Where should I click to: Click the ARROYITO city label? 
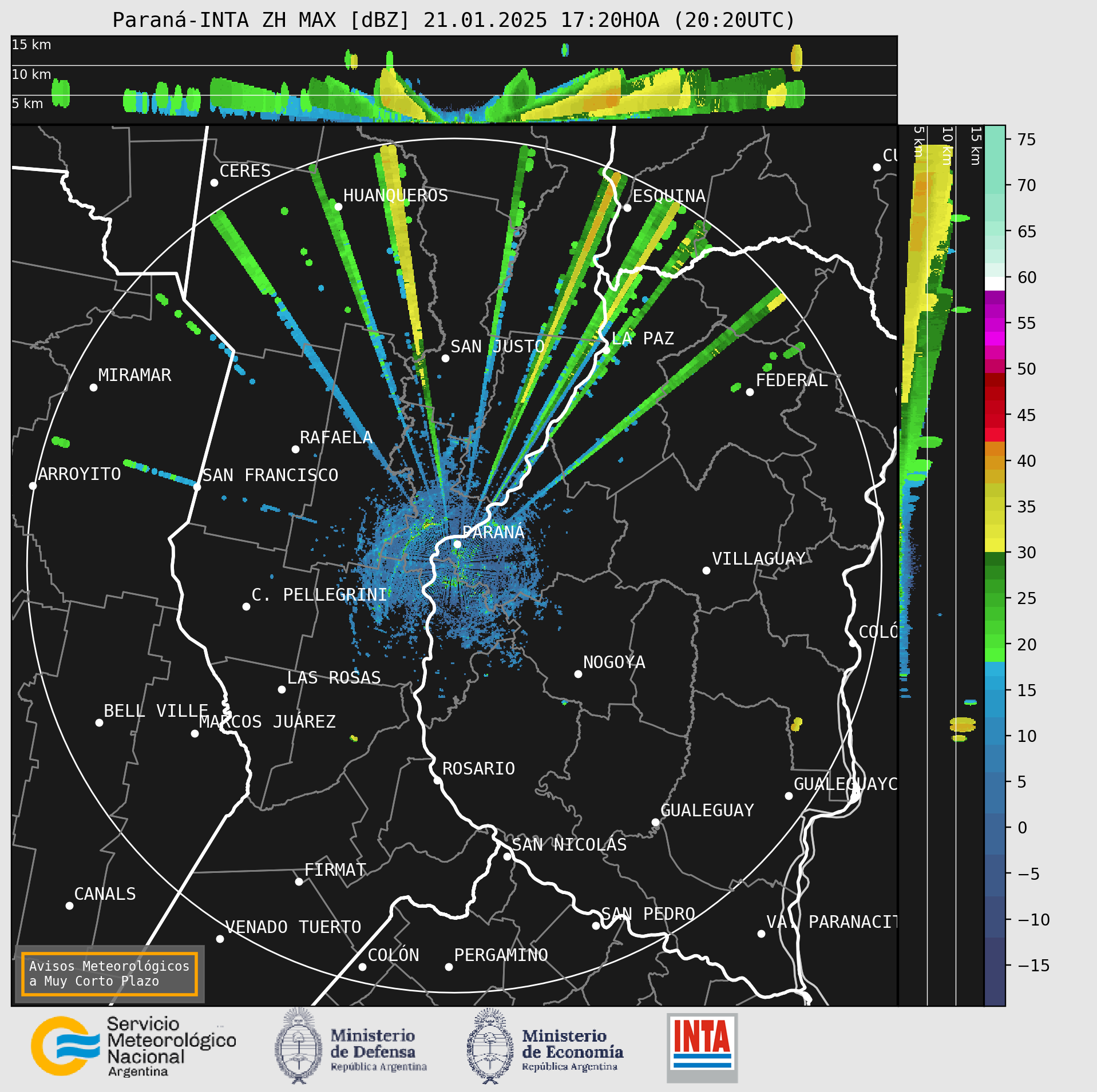pyautogui.click(x=80, y=474)
